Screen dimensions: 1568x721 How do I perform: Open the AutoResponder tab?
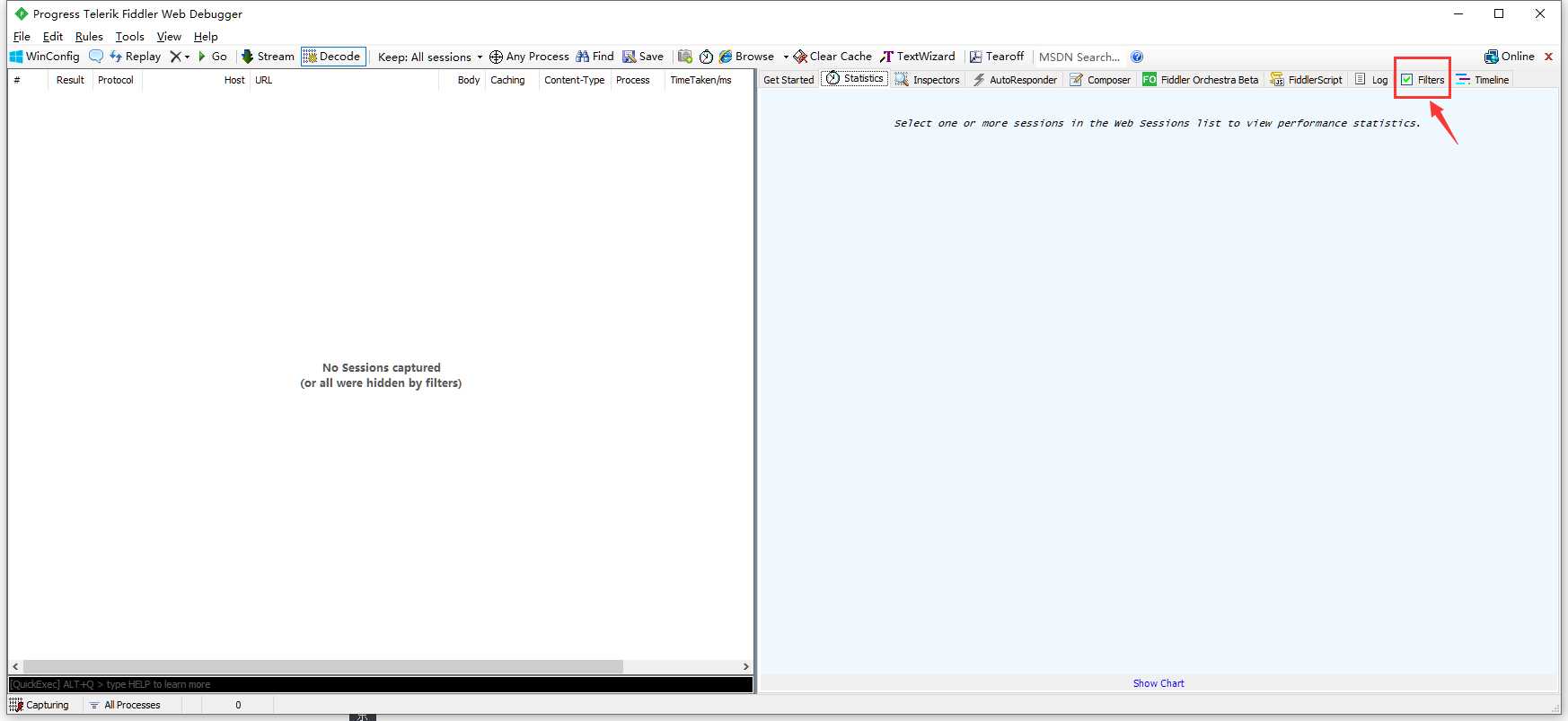click(1015, 80)
